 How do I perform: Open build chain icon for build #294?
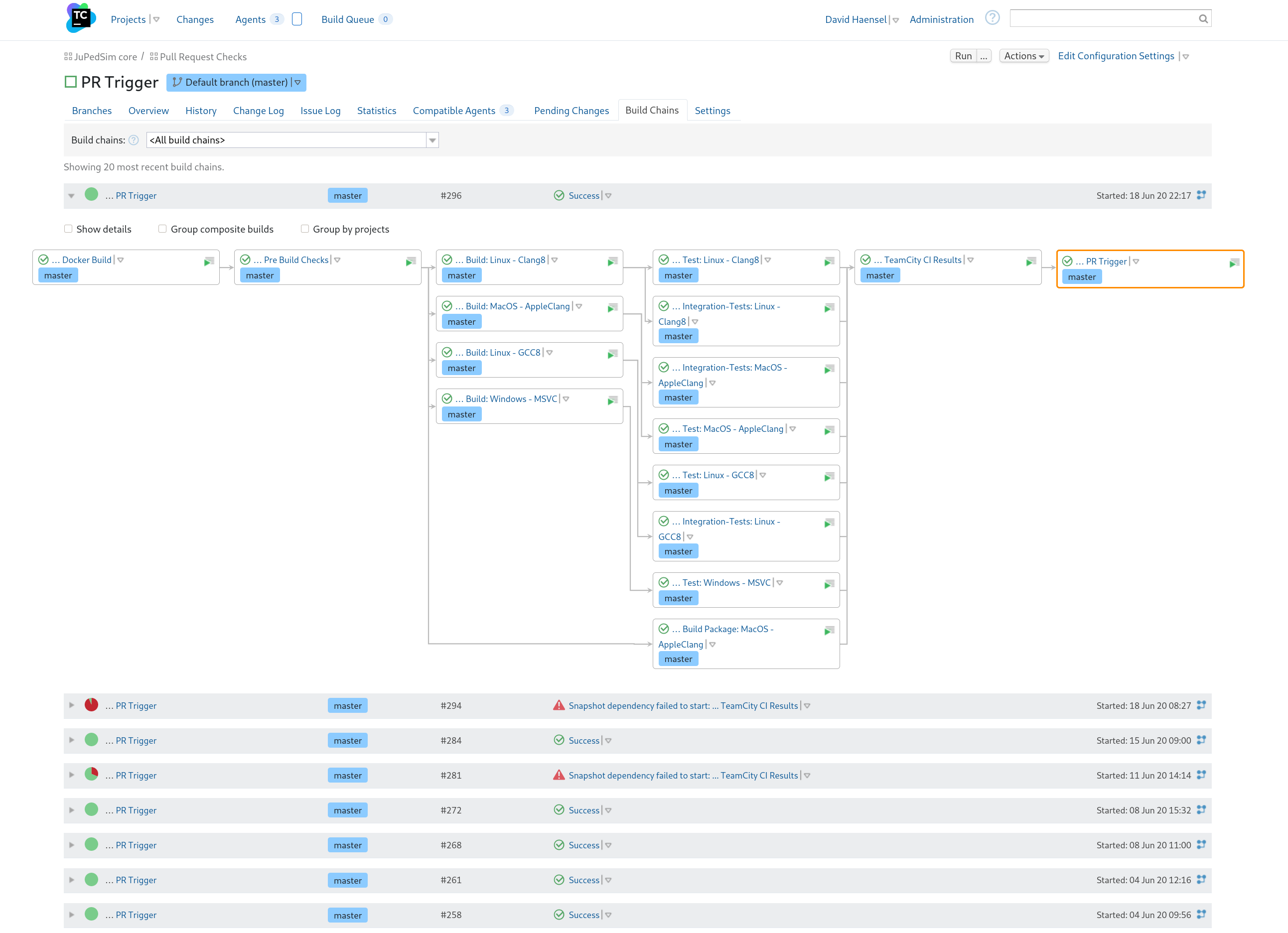point(1201,705)
